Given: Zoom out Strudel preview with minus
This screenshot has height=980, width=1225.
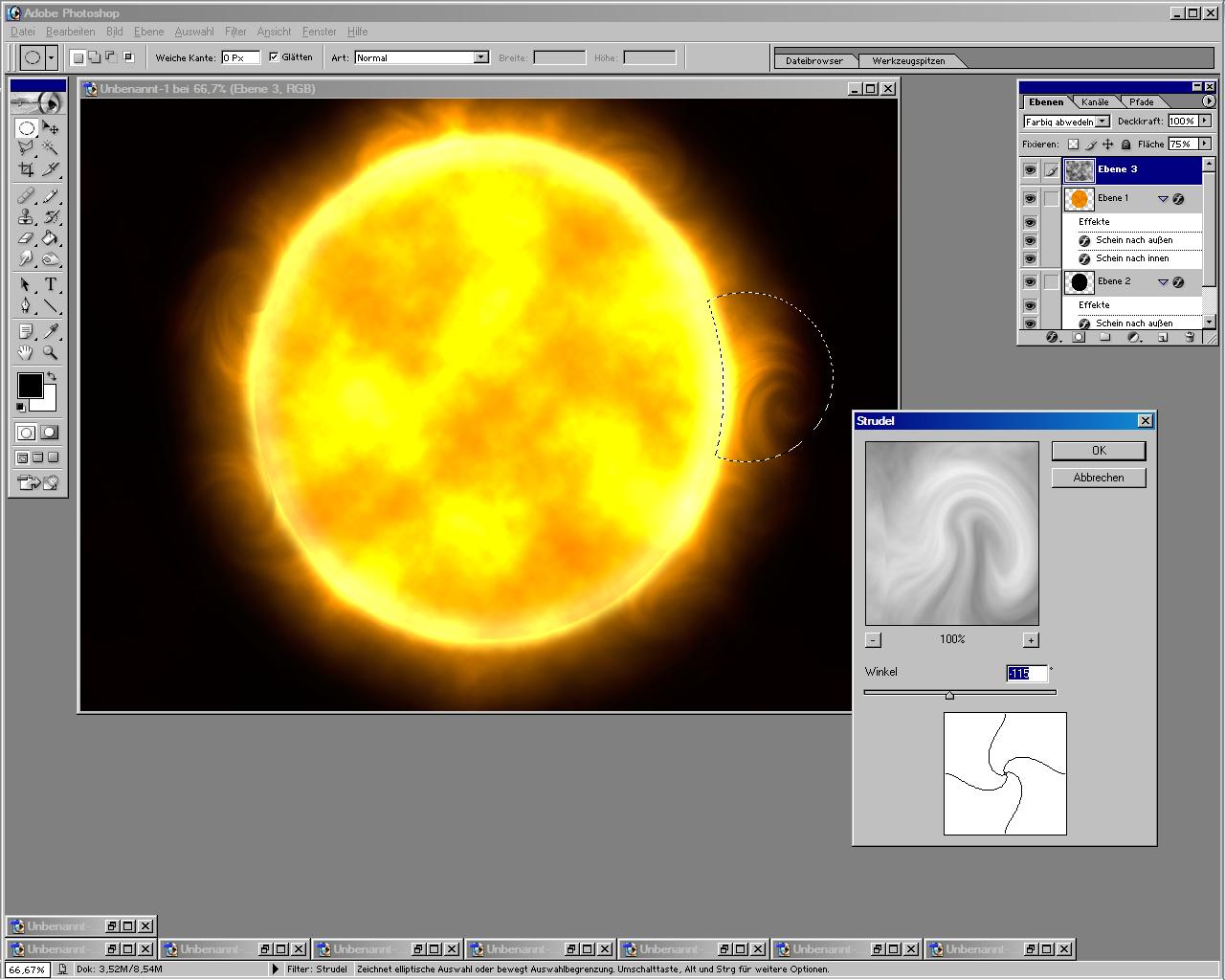Looking at the screenshot, I should tap(873, 640).
